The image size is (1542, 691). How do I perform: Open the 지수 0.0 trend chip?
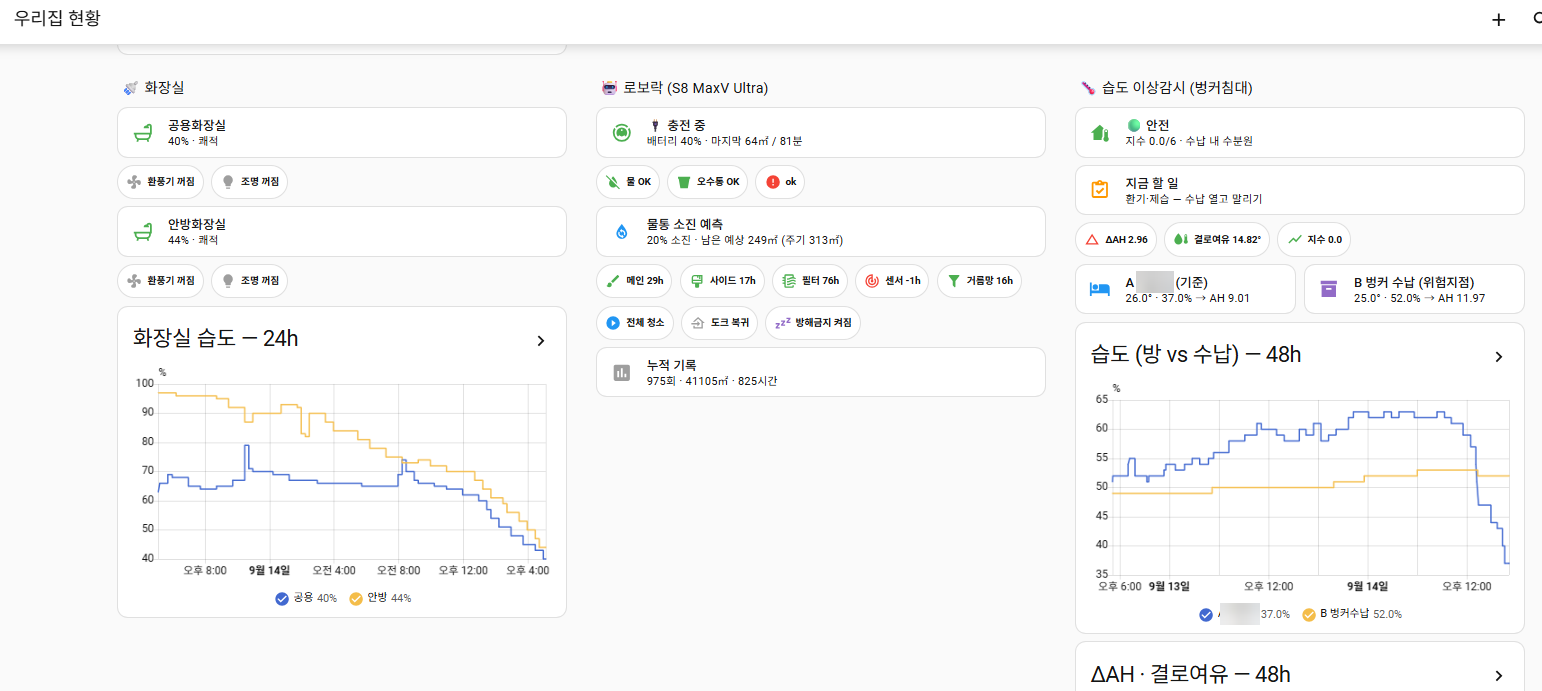1314,240
